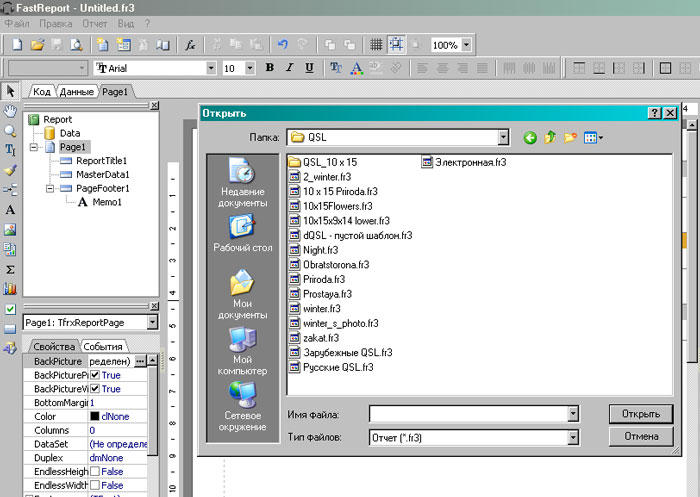The width and height of the screenshot is (700, 497).
Task: Open the Имя файла dropdown arrow
Action: pyautogui.click(x=573, y=414)
